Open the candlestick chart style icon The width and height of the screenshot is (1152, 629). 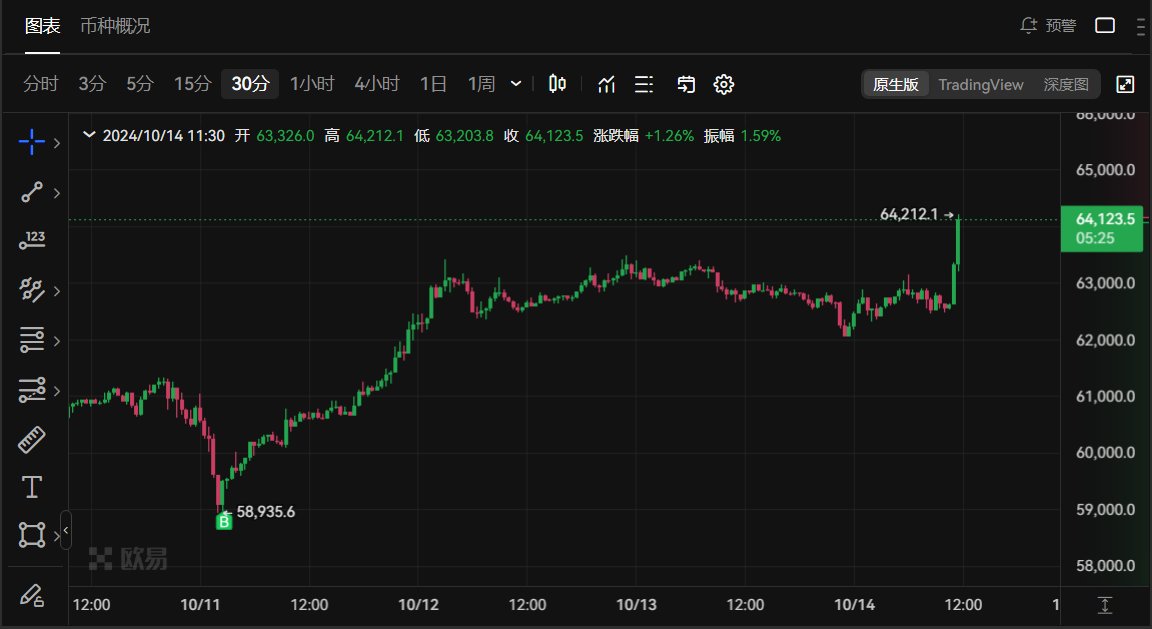558,85
